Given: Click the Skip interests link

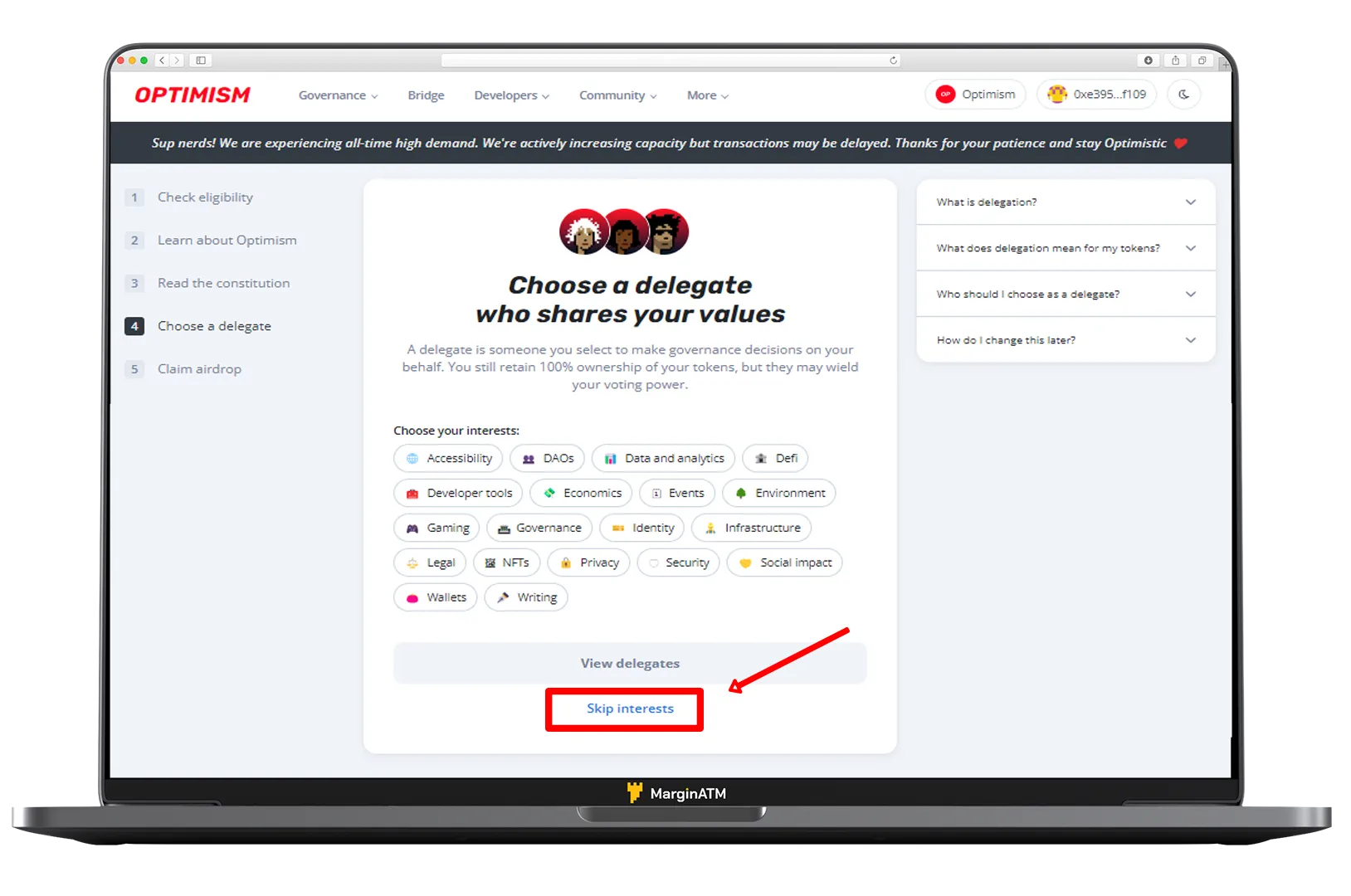Looking at the screenshot, I should coord(630,709).
